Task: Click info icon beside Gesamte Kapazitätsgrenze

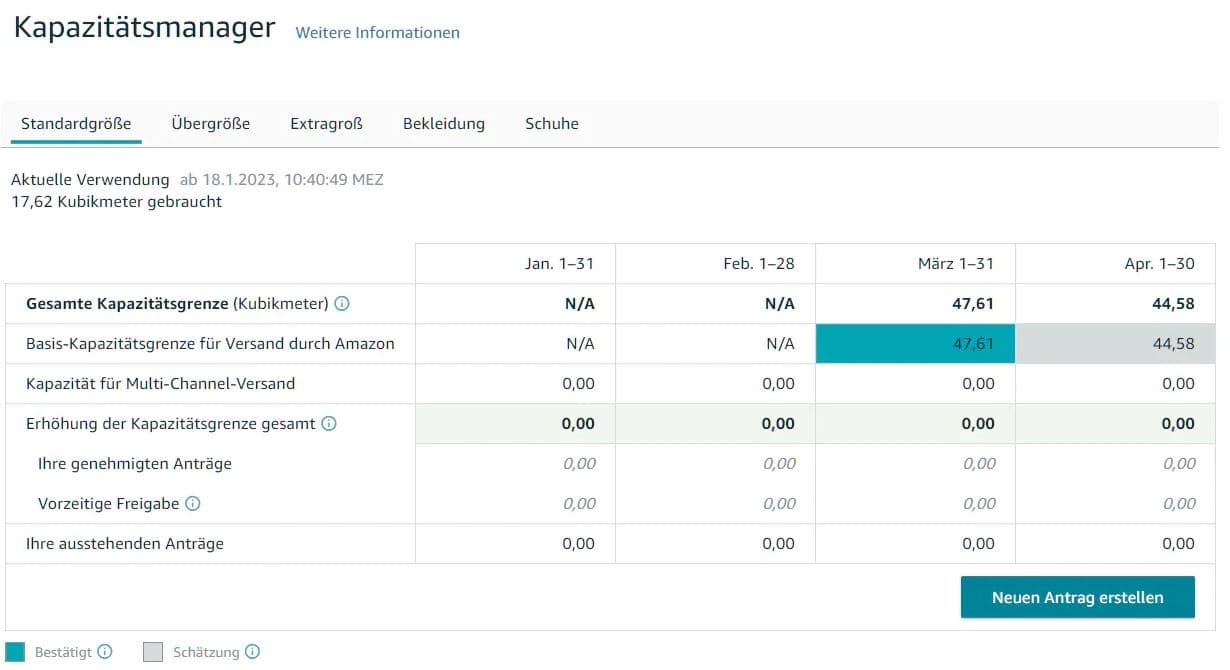Action: point(342,304)
